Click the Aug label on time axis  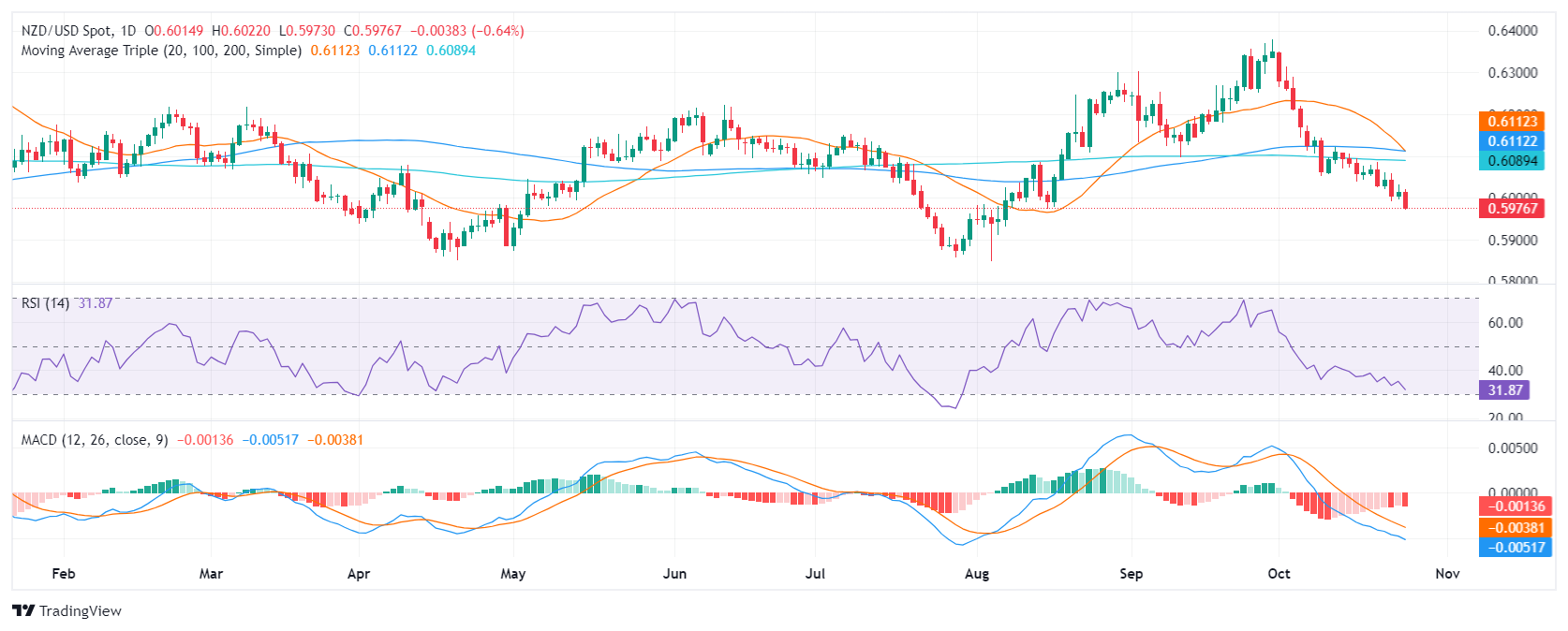click(977, 574)
